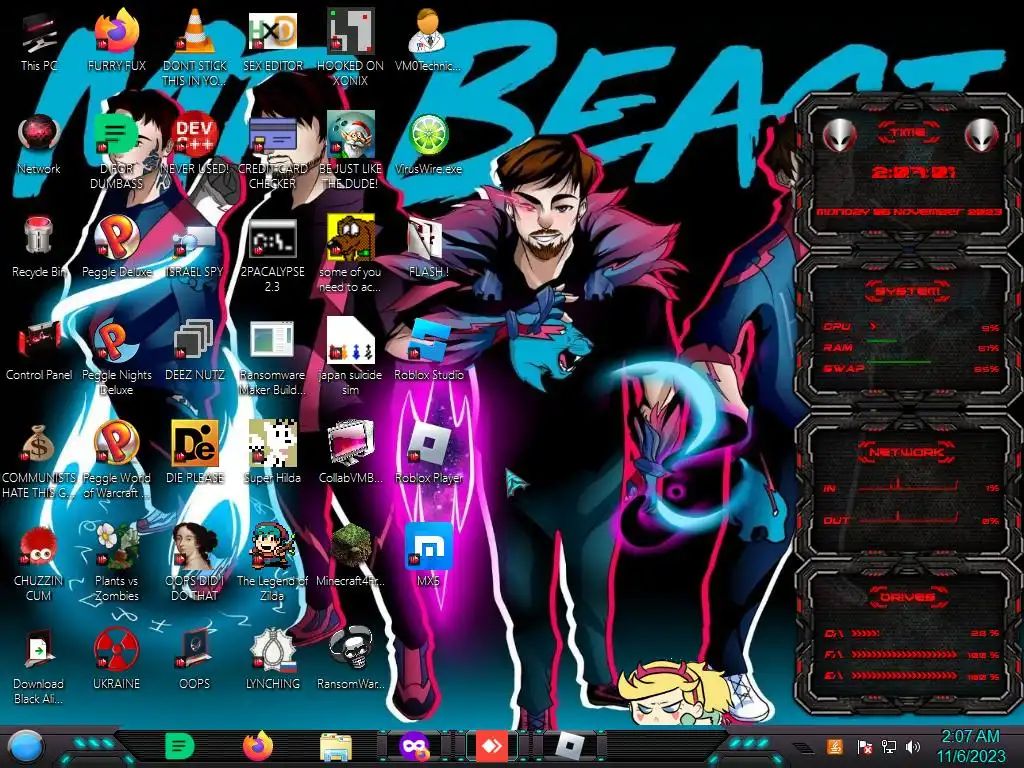Open the Ransomware Maker Build... icon
Image resolution: width=1024 pixels, height=768 pixels.
[272, 341]
